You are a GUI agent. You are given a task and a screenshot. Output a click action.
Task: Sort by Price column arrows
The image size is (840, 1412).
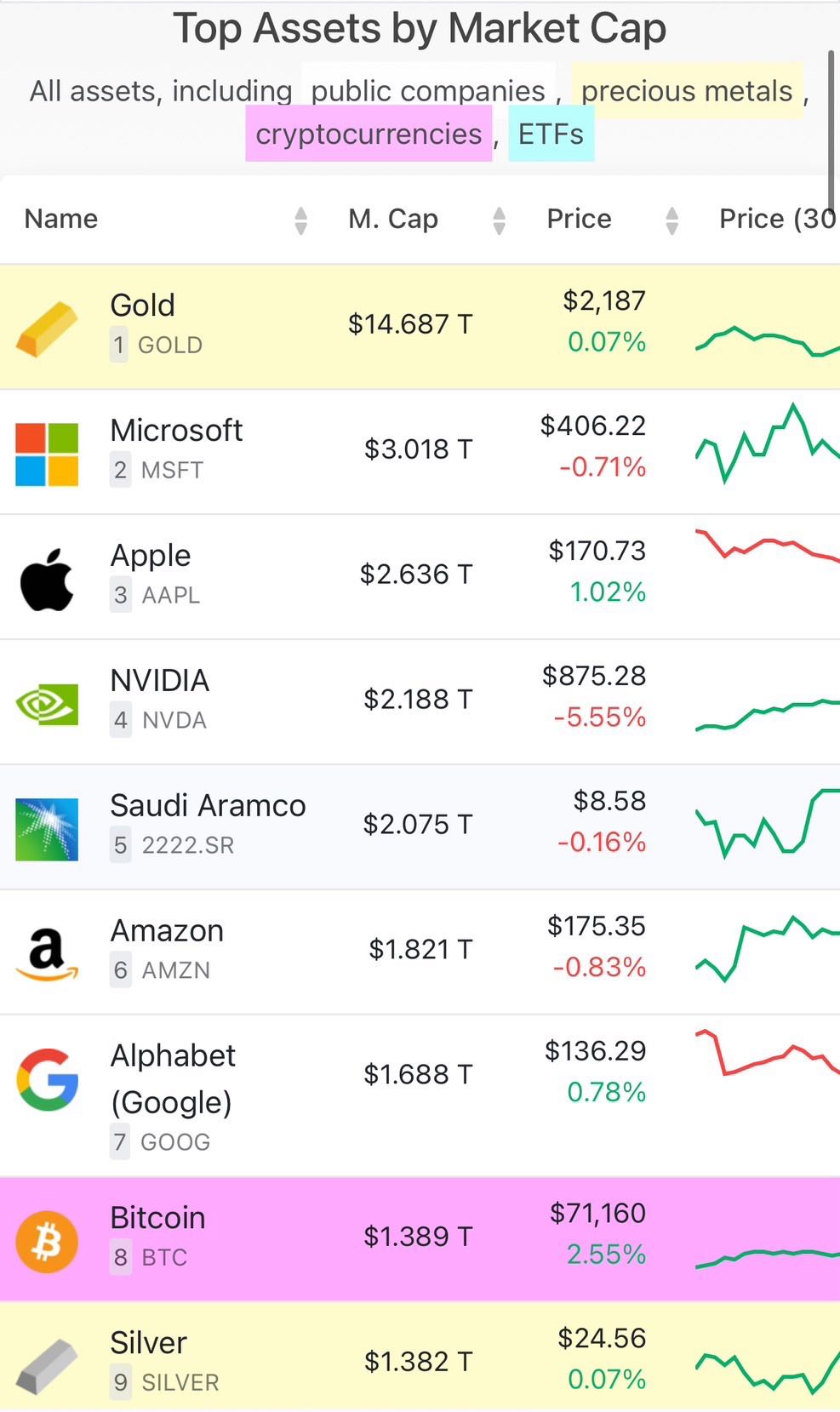pyautogui.click(x=671, y=220)
